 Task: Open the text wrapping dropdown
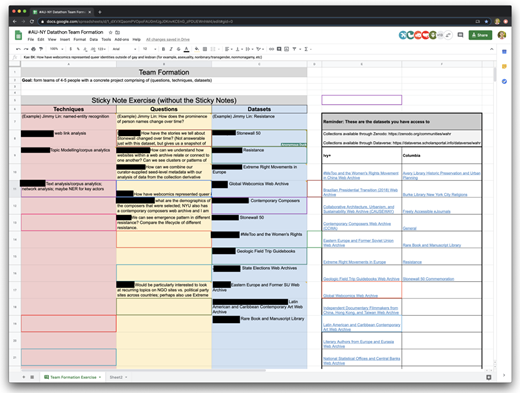[x=249, y=49]
